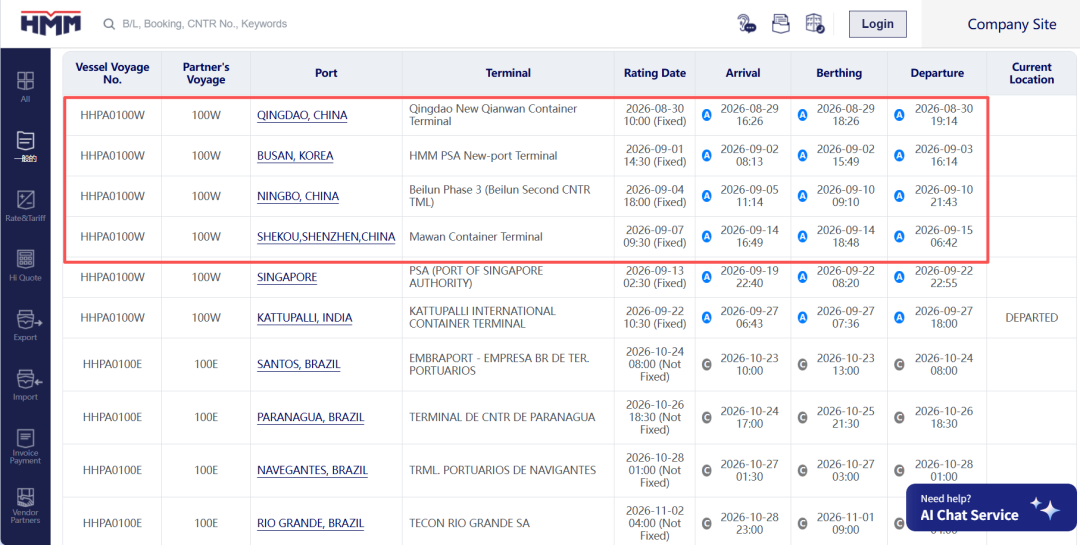Open the KATTUPALLI, INDIA port link
The width and height of the screenshot is (1080, 545).
click(304, 318)
